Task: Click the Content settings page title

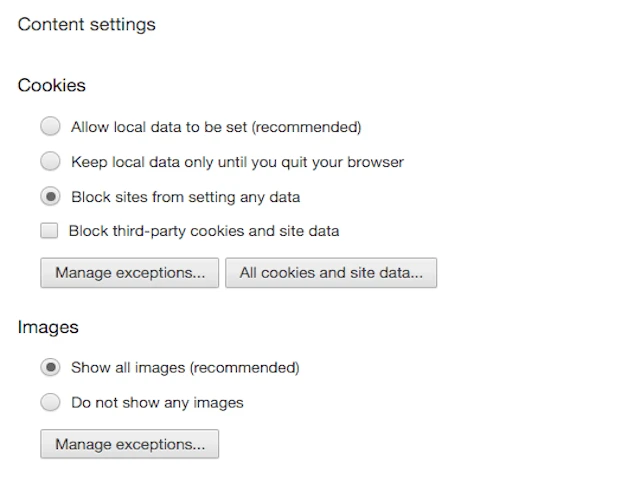Action: (87, 24)
